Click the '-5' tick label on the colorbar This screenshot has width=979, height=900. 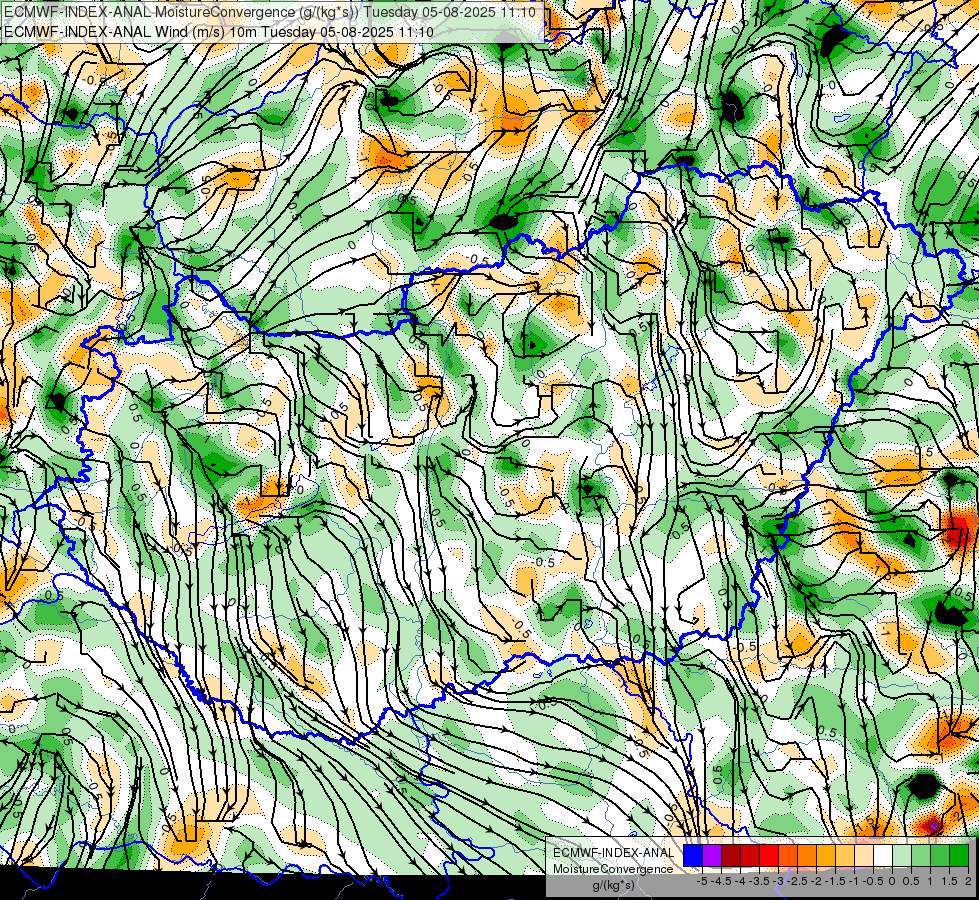(702, 881)
